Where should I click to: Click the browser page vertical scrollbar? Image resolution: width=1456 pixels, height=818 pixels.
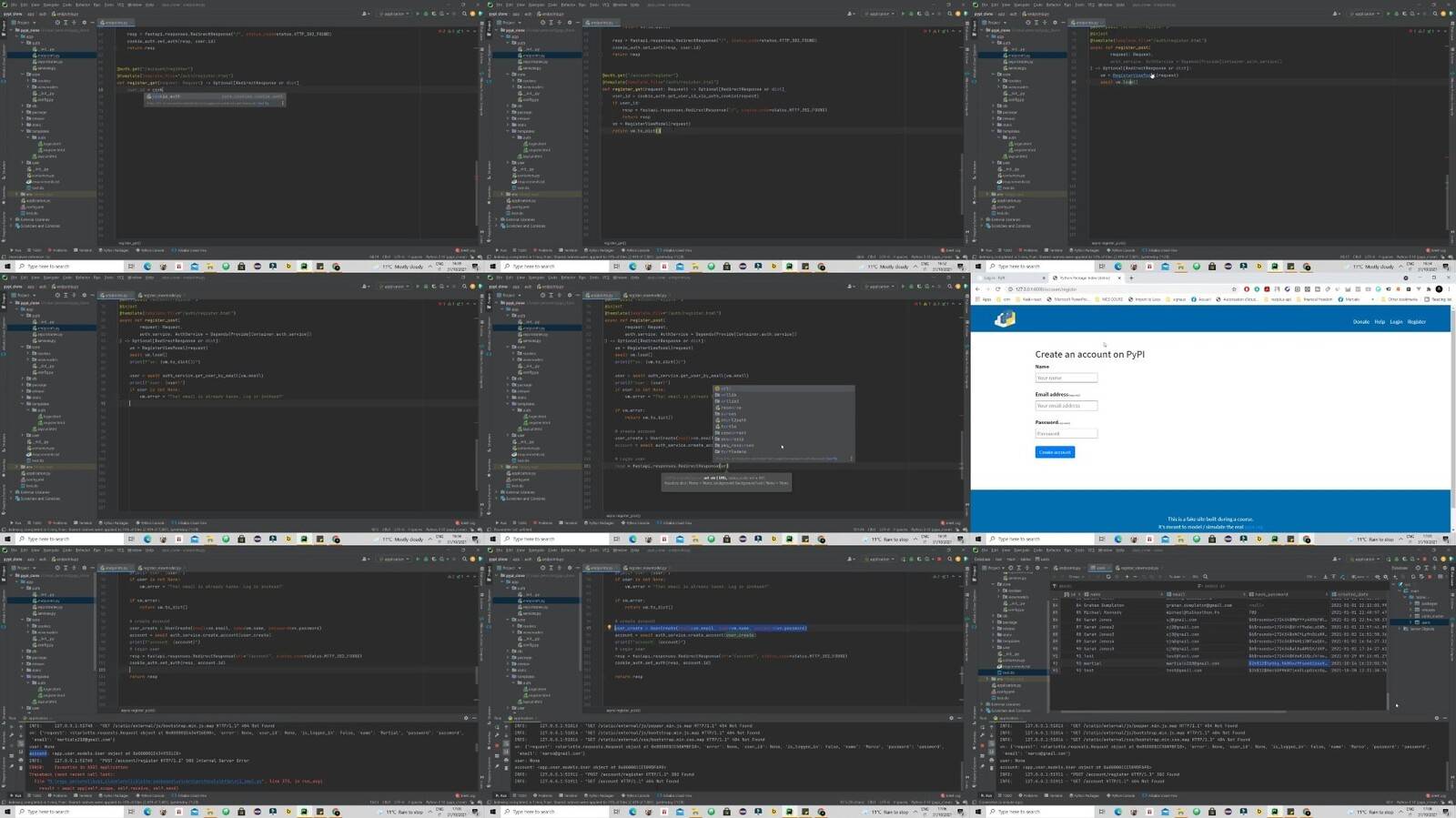point(1453,409)
